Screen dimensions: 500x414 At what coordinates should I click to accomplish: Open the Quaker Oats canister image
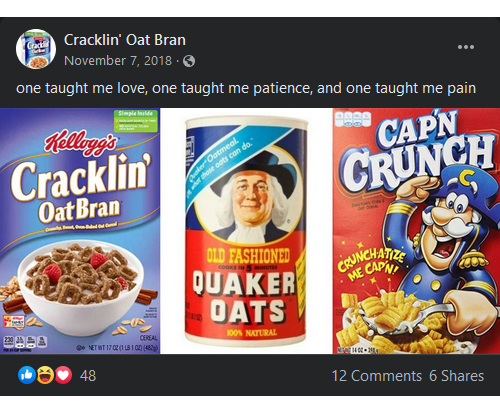(246, 231)
